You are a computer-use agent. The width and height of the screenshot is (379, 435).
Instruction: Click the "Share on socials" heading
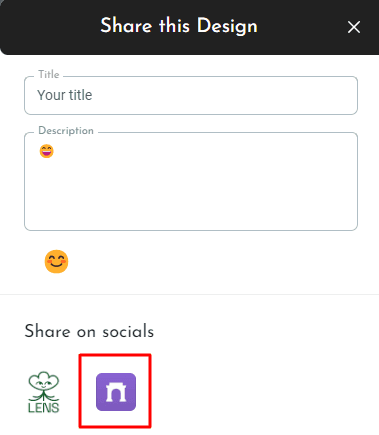tap(89, 331)
